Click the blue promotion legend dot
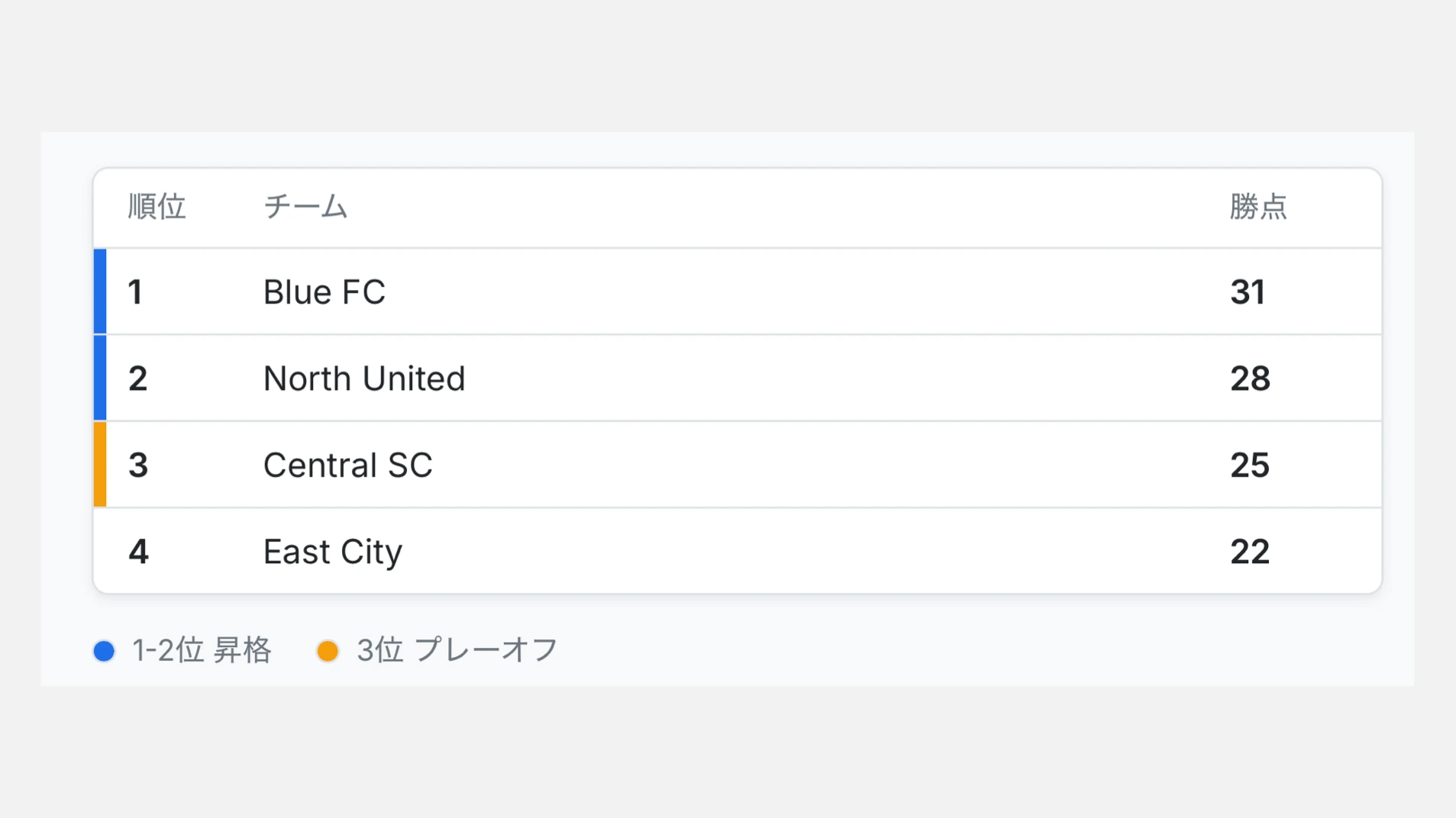This screenshot has width=1456, height=818. 104,651
